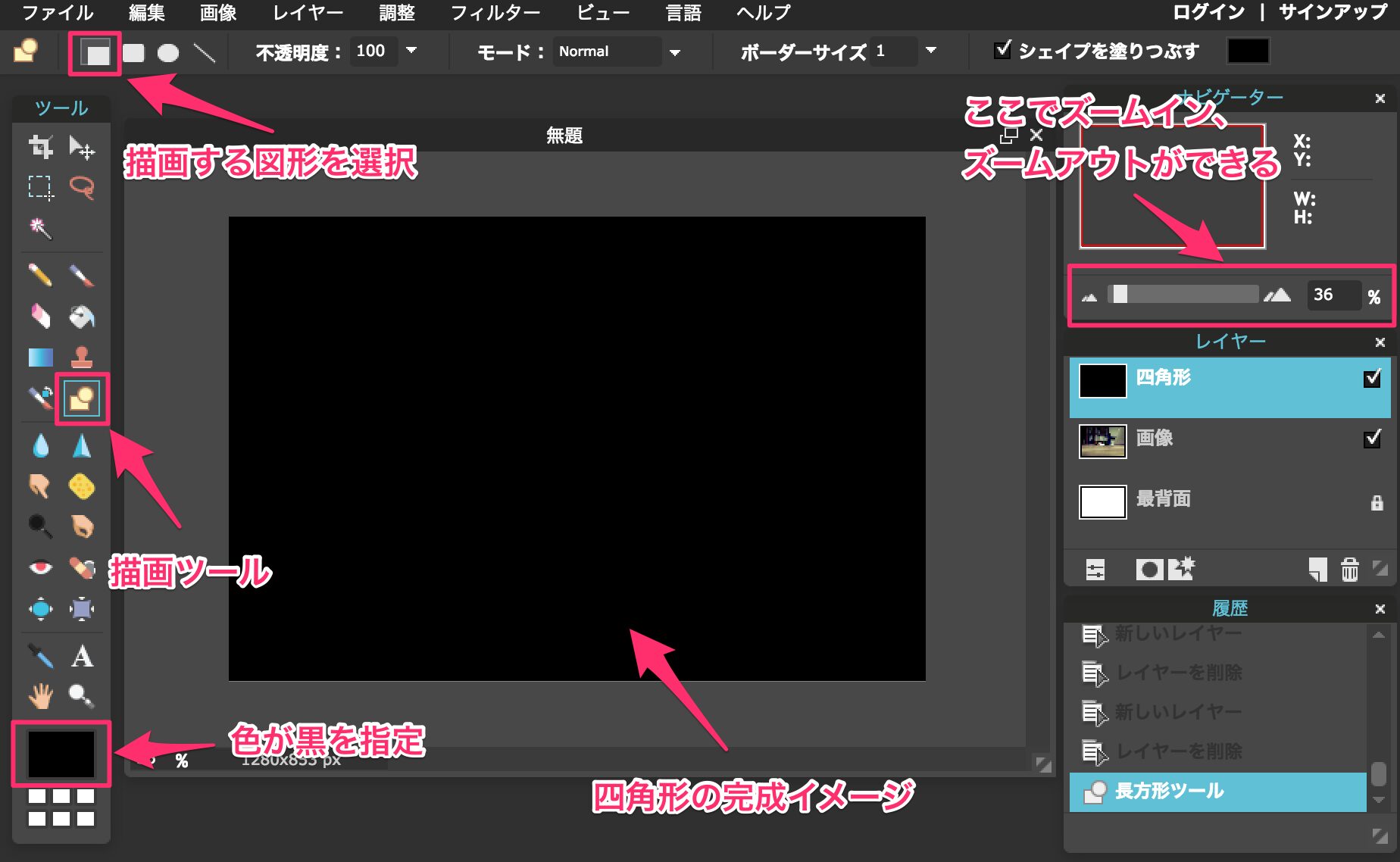Viewport: 1400px width, 862px height.
Task: Select the Hand pan tool
Action: pos(40,695)
